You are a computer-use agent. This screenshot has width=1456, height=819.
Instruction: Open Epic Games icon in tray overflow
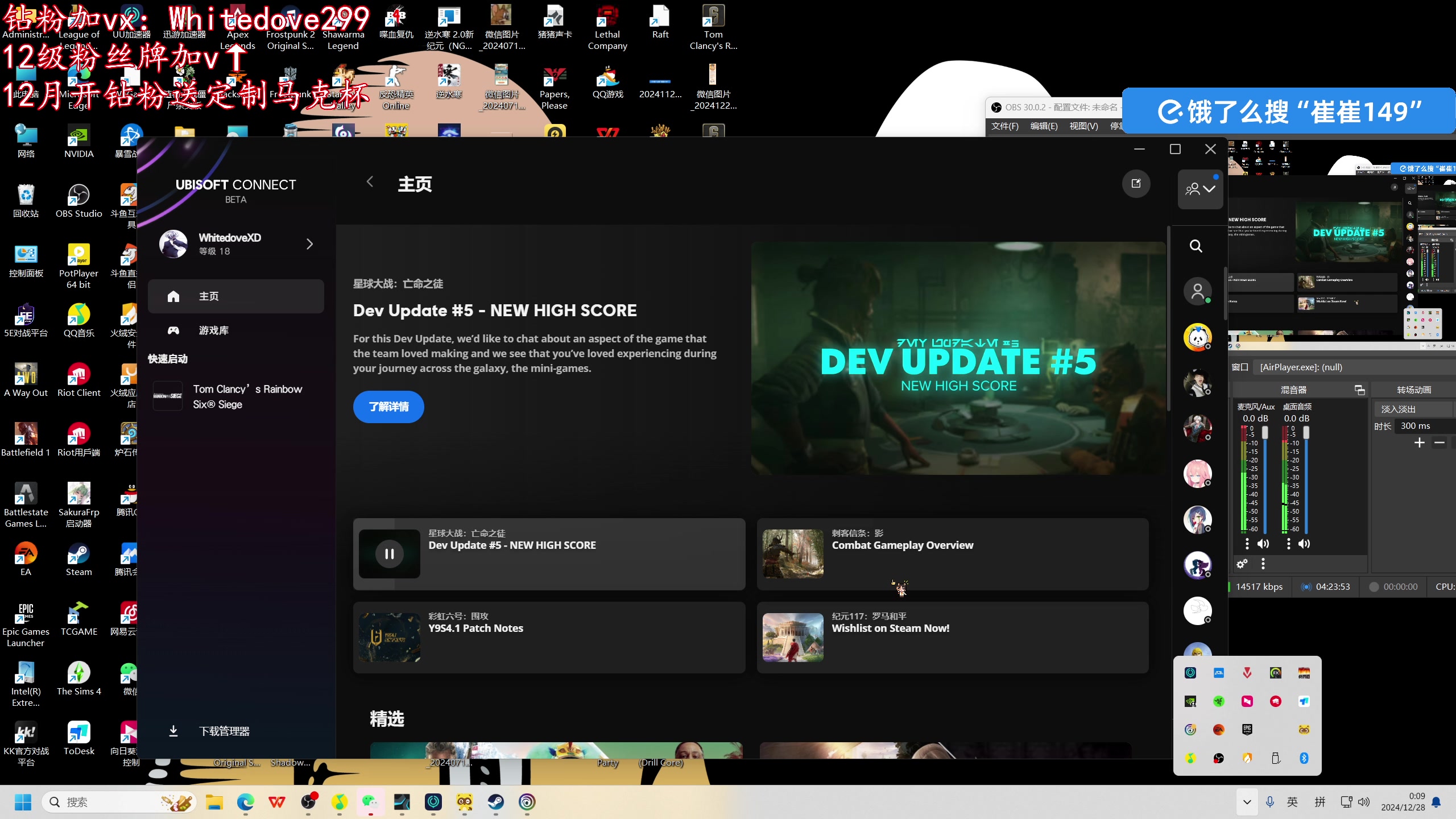[x=1247, y=730]
